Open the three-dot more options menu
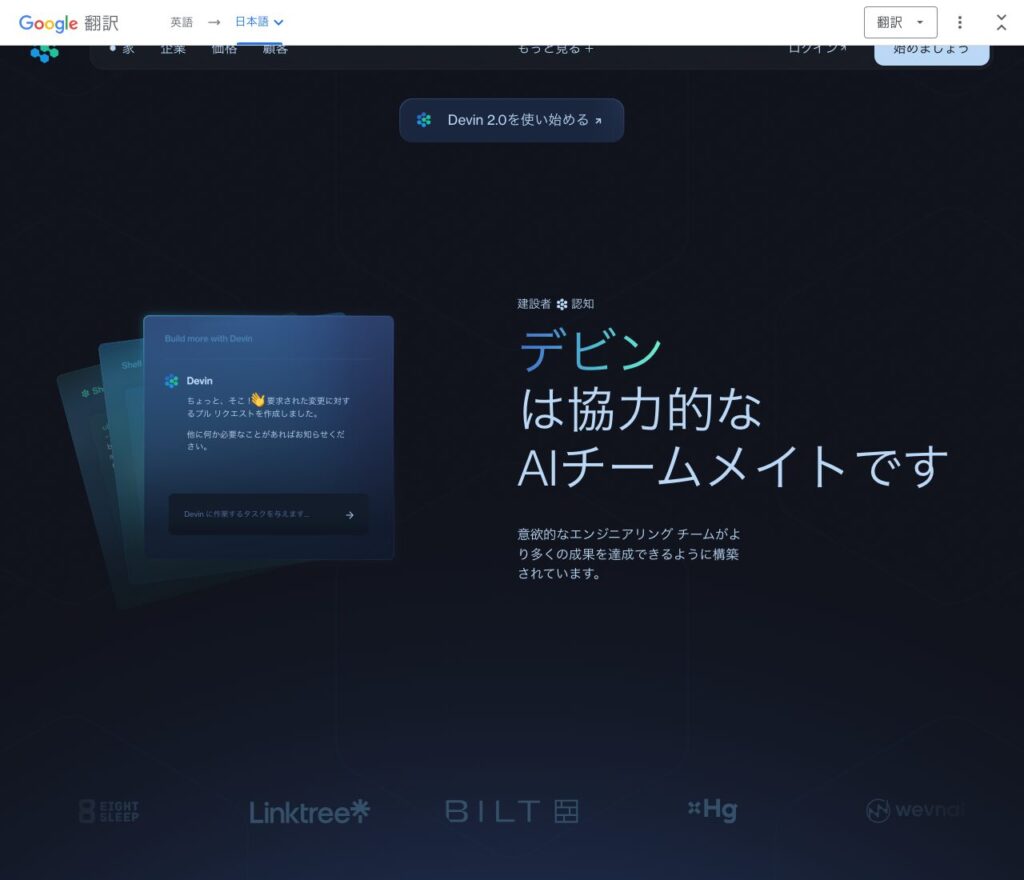 (x=959, y=23)
